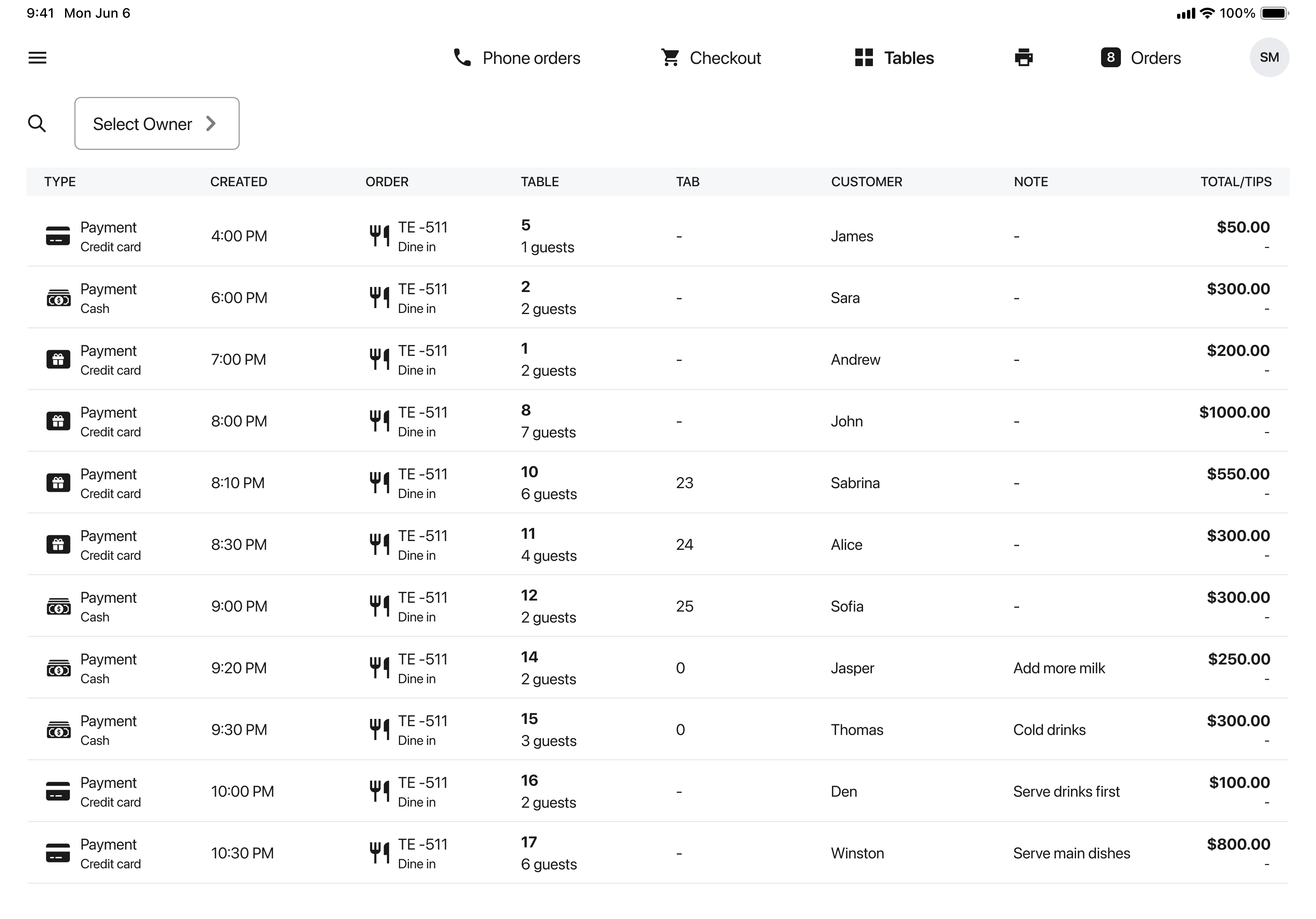Viewport: 1316px width, 919px height.
Task: Click note 'Serve main dishes'
Action: 1071,853
